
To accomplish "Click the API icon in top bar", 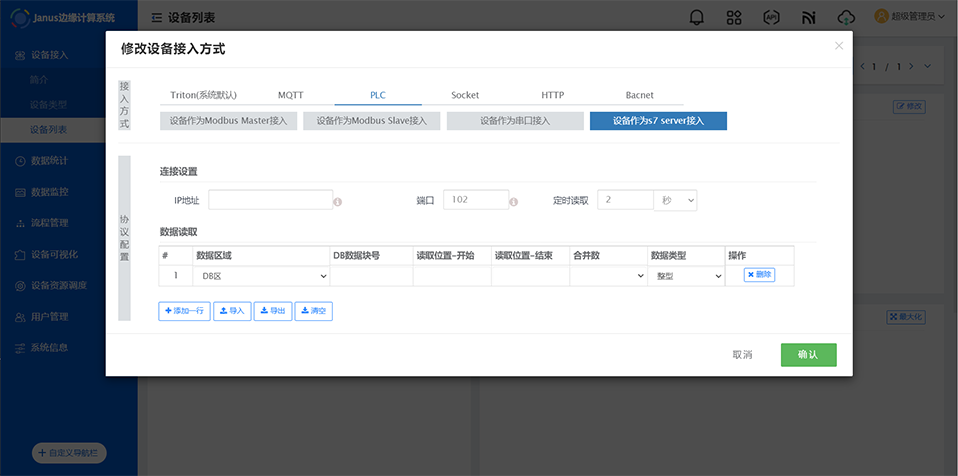I will coord(771,17).
